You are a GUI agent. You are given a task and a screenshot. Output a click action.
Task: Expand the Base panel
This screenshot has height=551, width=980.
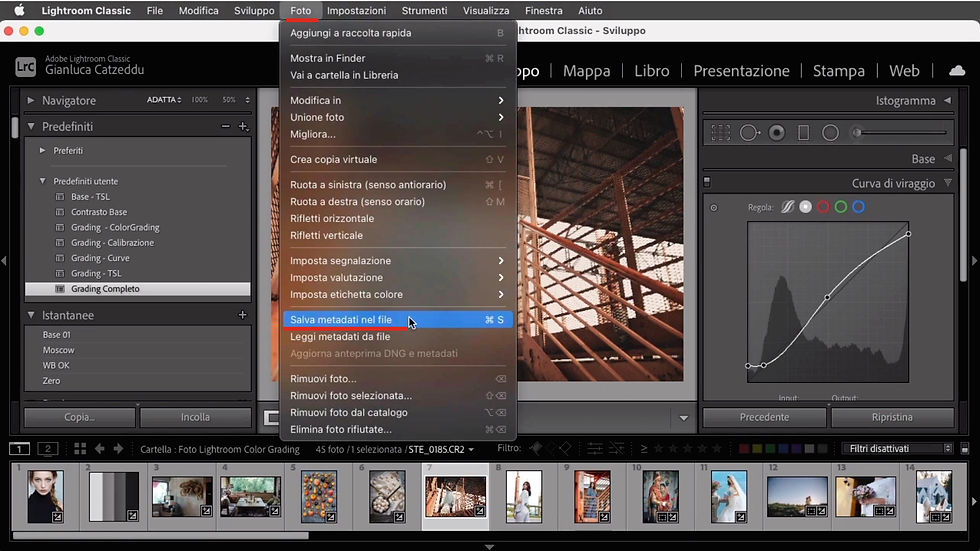tap(948, 159)
